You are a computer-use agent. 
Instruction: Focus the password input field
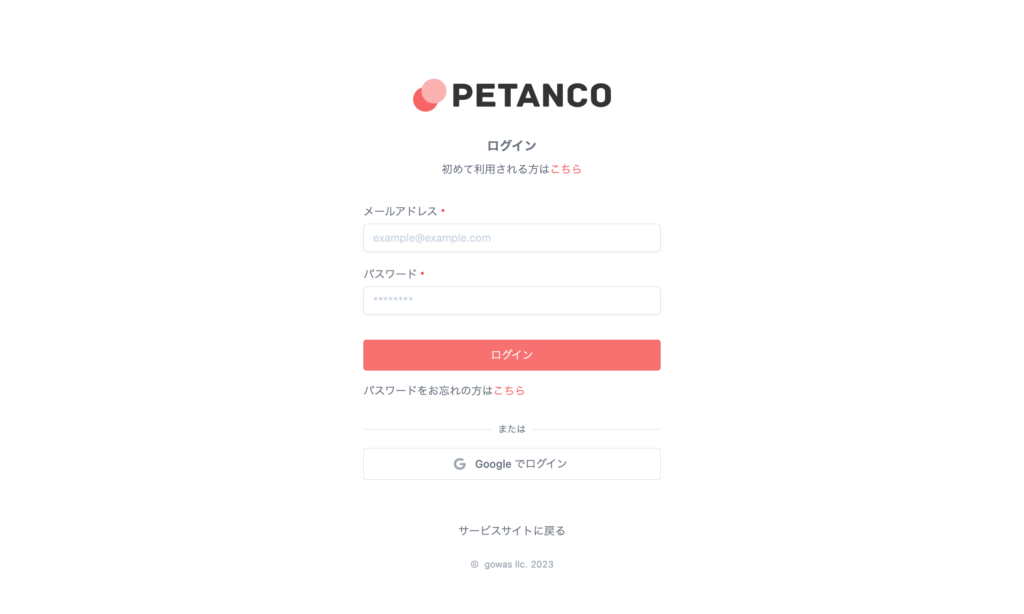(512, 300)
